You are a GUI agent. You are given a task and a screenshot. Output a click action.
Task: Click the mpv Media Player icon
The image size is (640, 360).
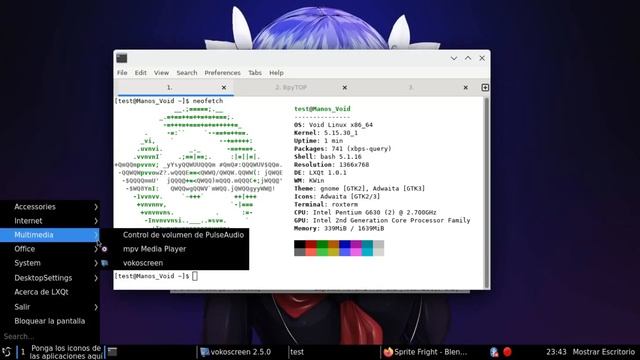(x=104, y=249)
